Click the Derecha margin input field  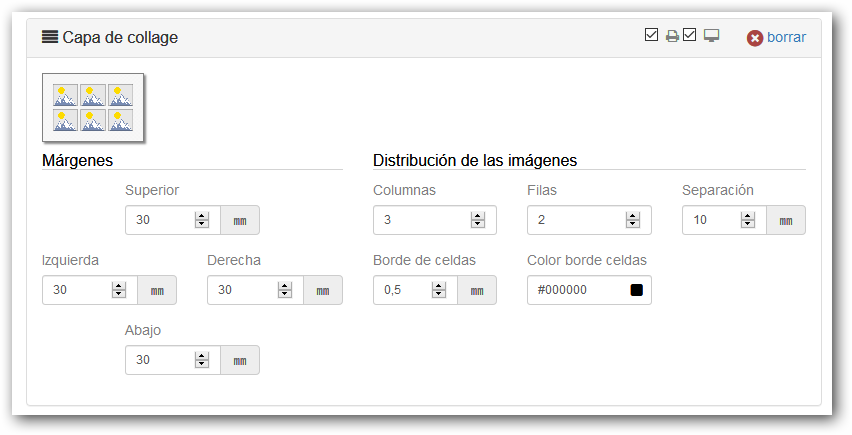[255, 290]
